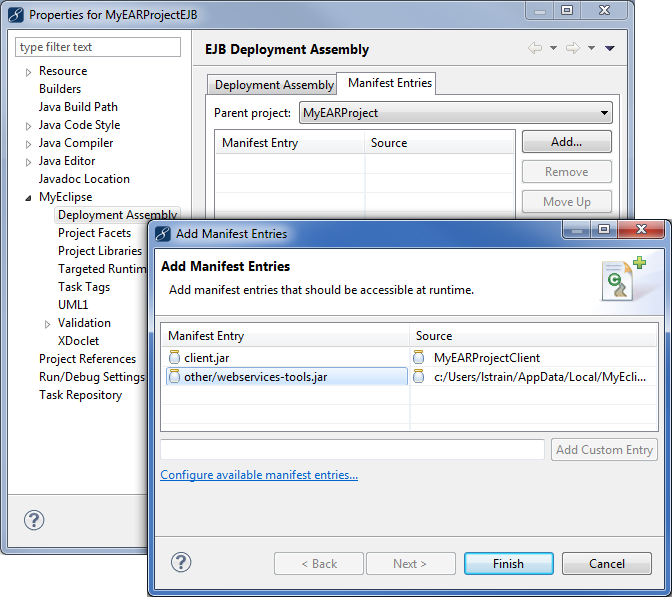Expand the Resource tree node
The height and width of the screenshot is (597, 672).
pyautogui.click(x=28, y=72)
